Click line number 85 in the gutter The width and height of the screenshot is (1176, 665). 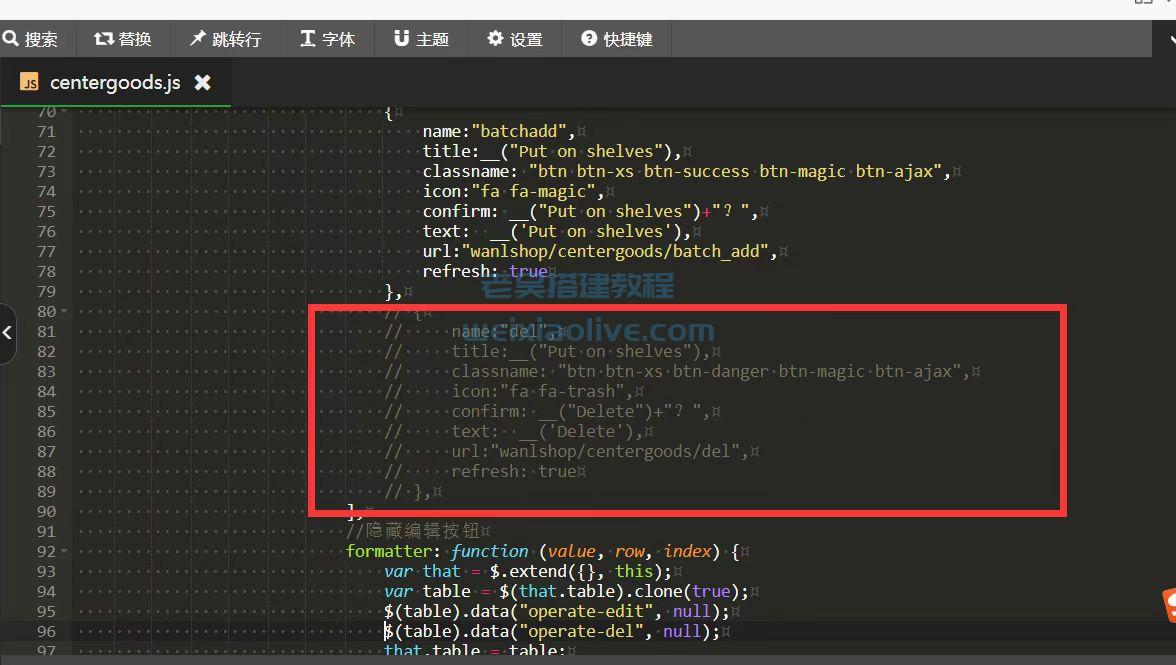tap(46, 411)
